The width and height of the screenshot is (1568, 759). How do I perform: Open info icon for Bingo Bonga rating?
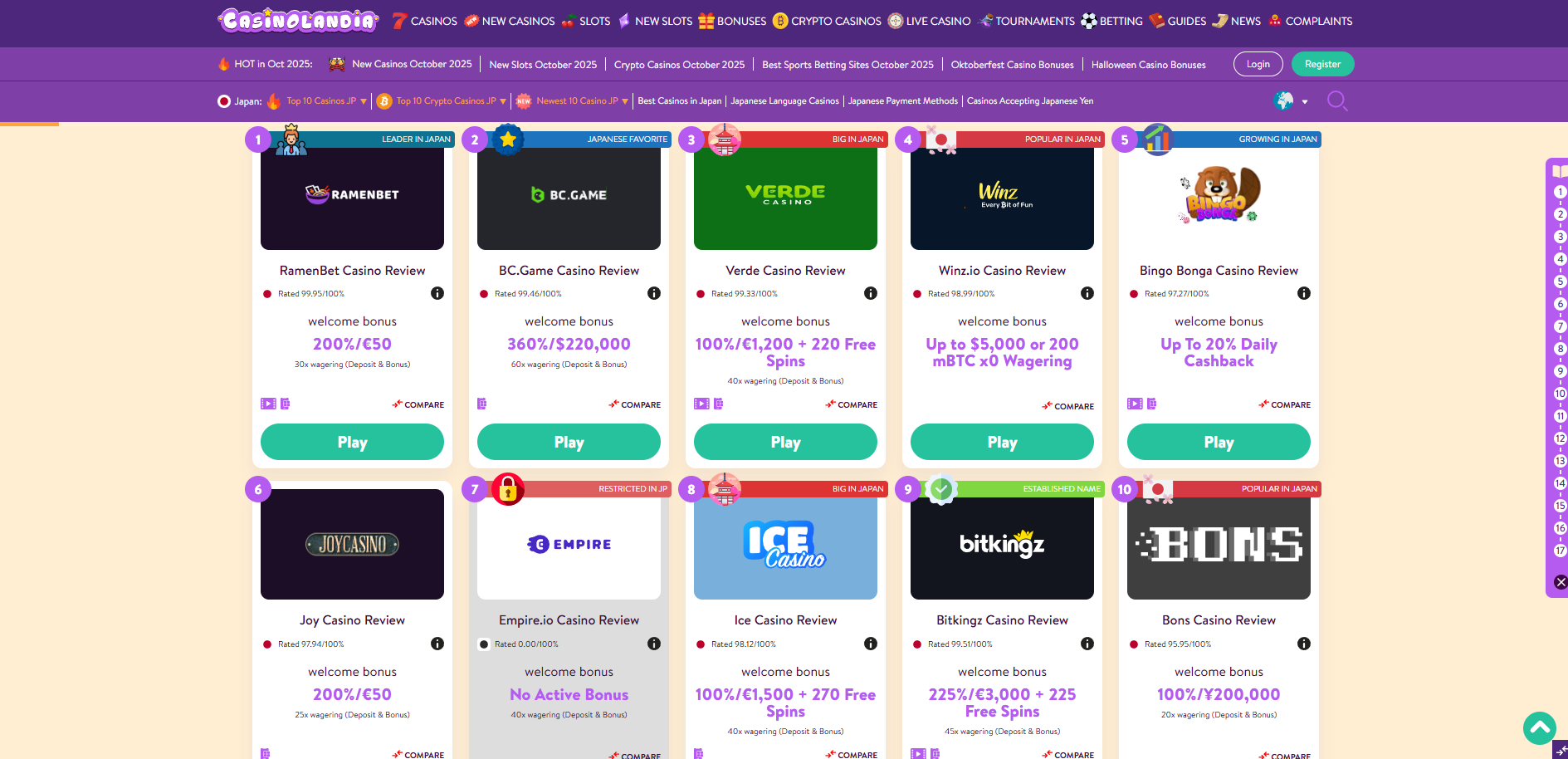(1304, 293)
